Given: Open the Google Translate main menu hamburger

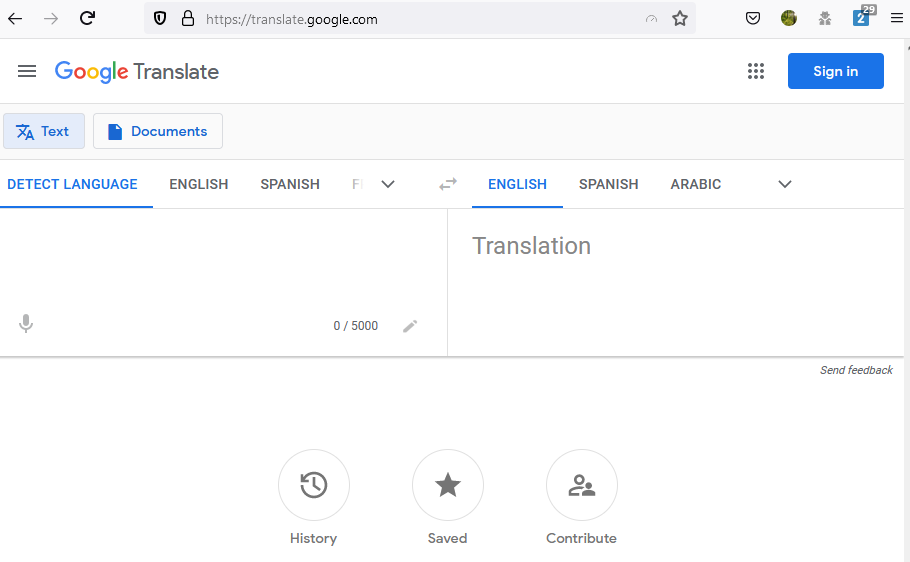Looking at the screenshot, I should (27, 71).
